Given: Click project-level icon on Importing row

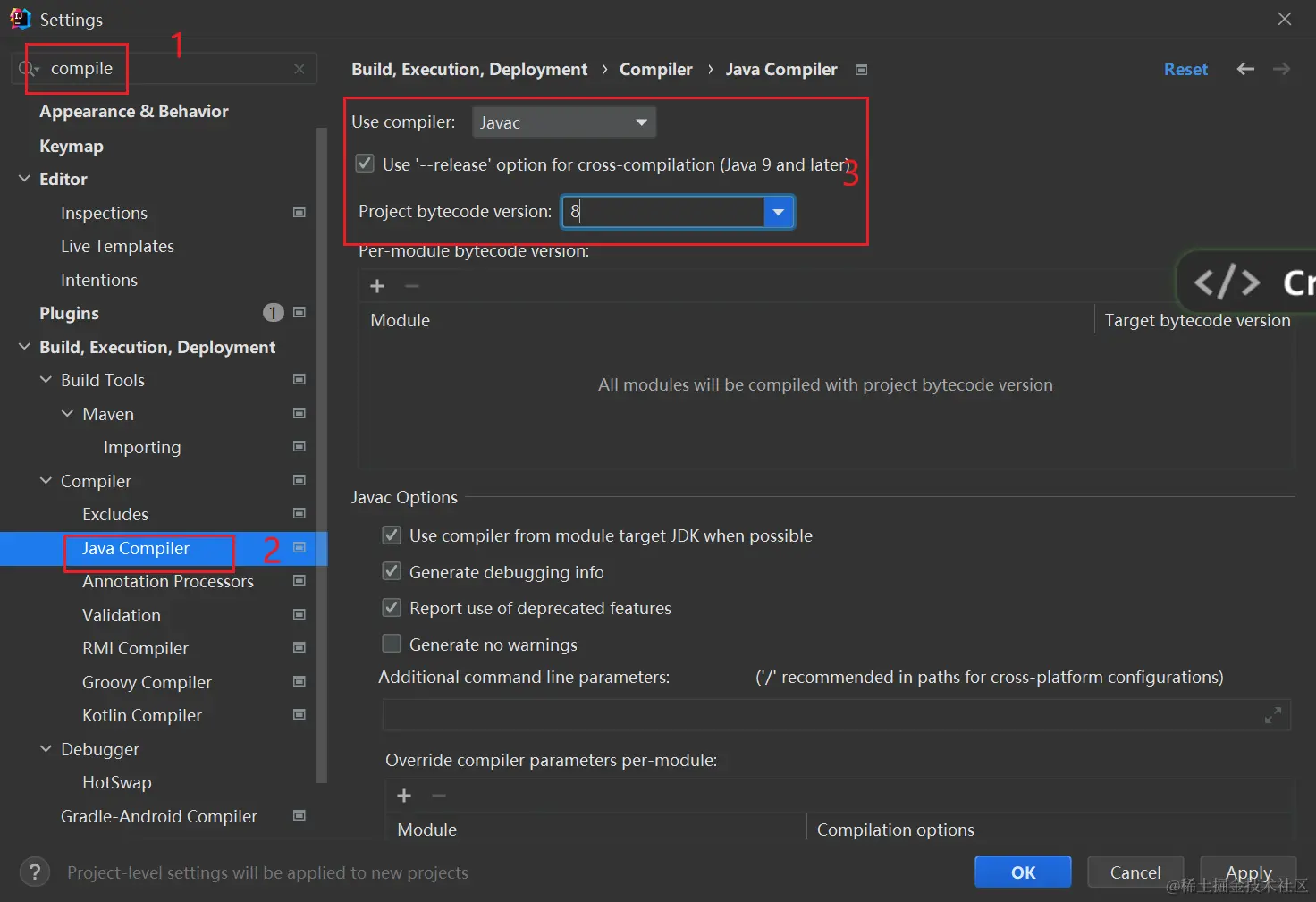Looking at the screenshot, I should point(299,446).
